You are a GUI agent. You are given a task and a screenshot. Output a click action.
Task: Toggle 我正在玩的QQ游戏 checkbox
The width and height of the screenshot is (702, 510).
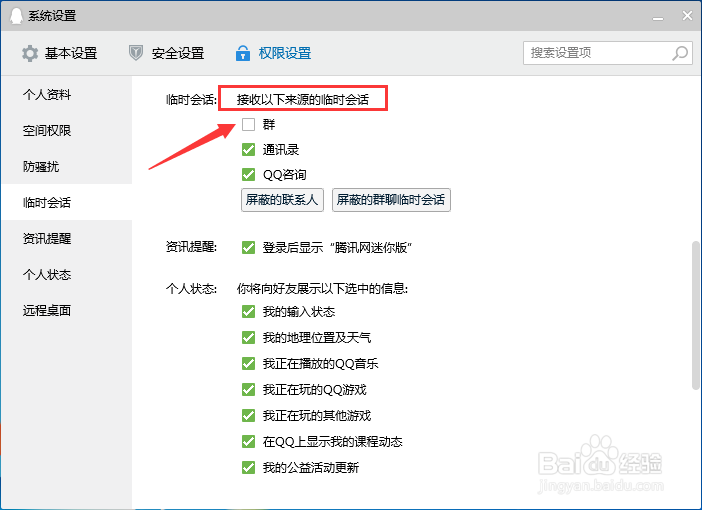(x=248, y=389)
